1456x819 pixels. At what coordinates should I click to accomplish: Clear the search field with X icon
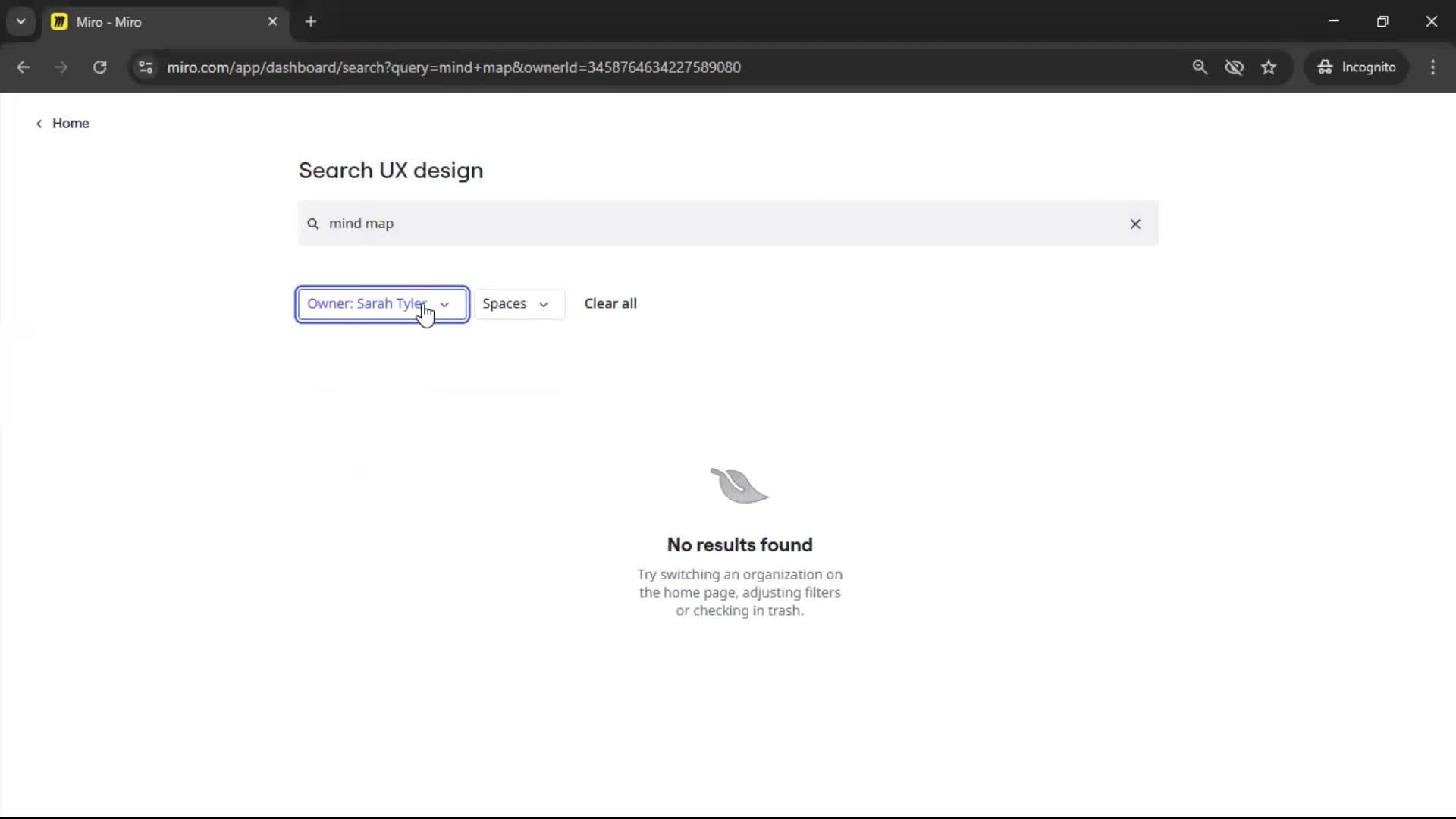click(1135, 224)
